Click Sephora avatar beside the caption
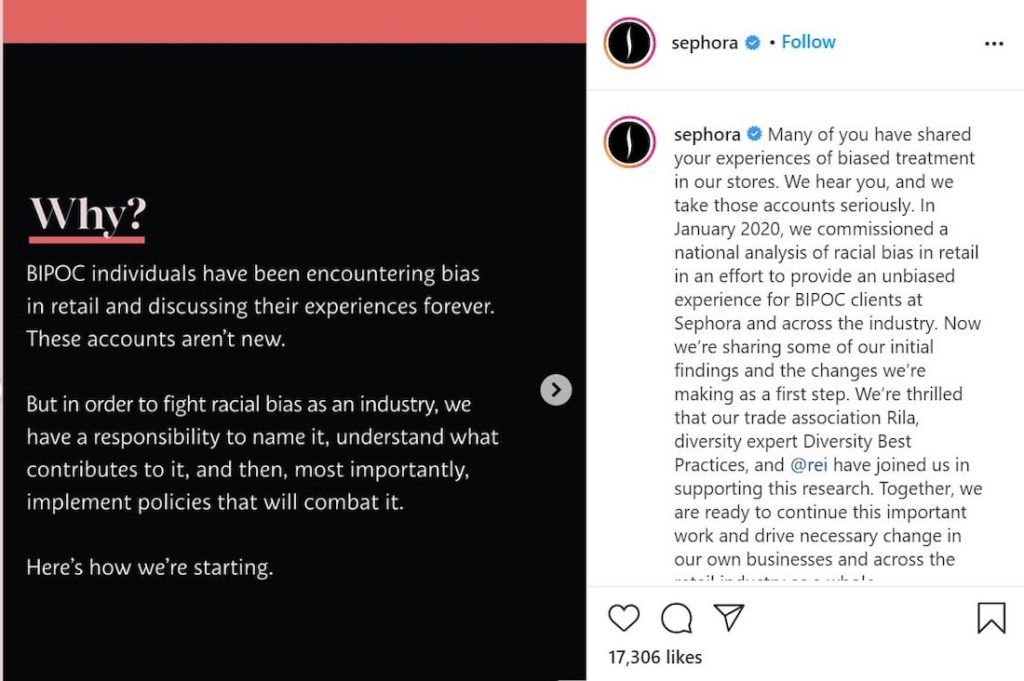 pos(630,142)
